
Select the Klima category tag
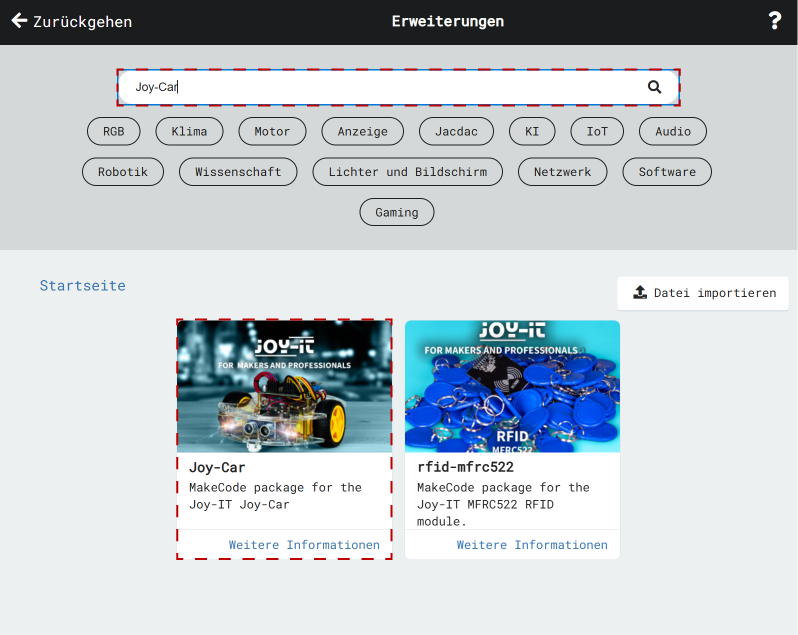click(189, 131)
